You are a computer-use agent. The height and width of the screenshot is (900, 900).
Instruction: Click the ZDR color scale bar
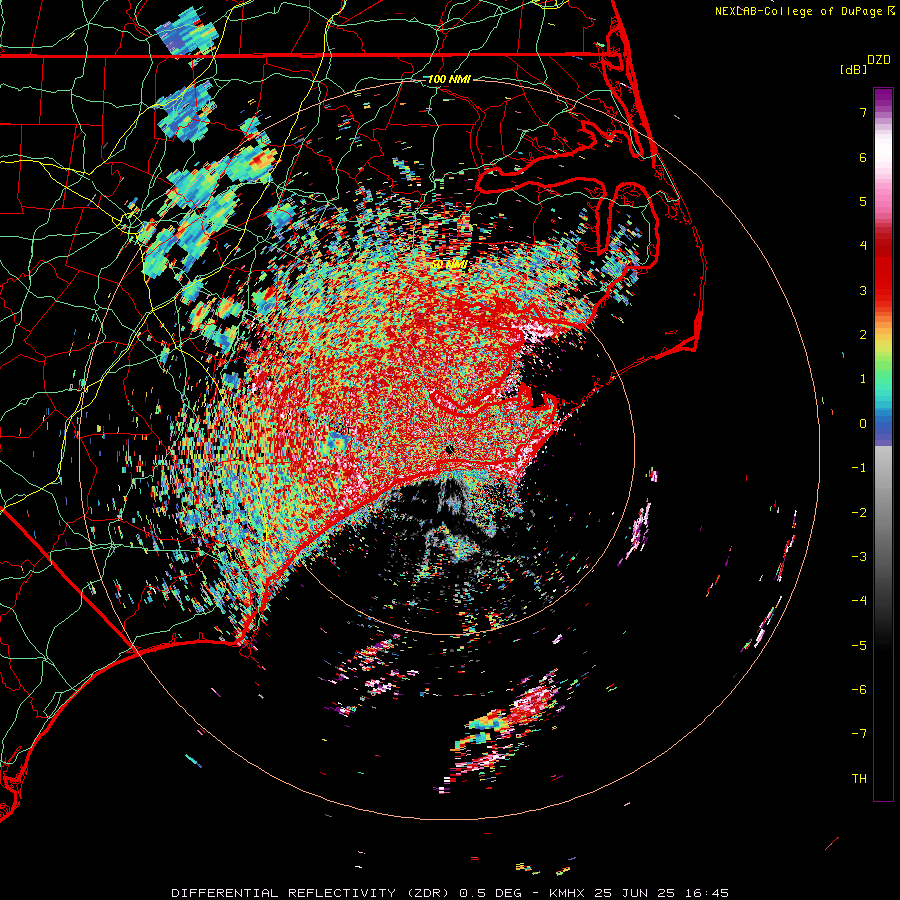click(883, 444)
